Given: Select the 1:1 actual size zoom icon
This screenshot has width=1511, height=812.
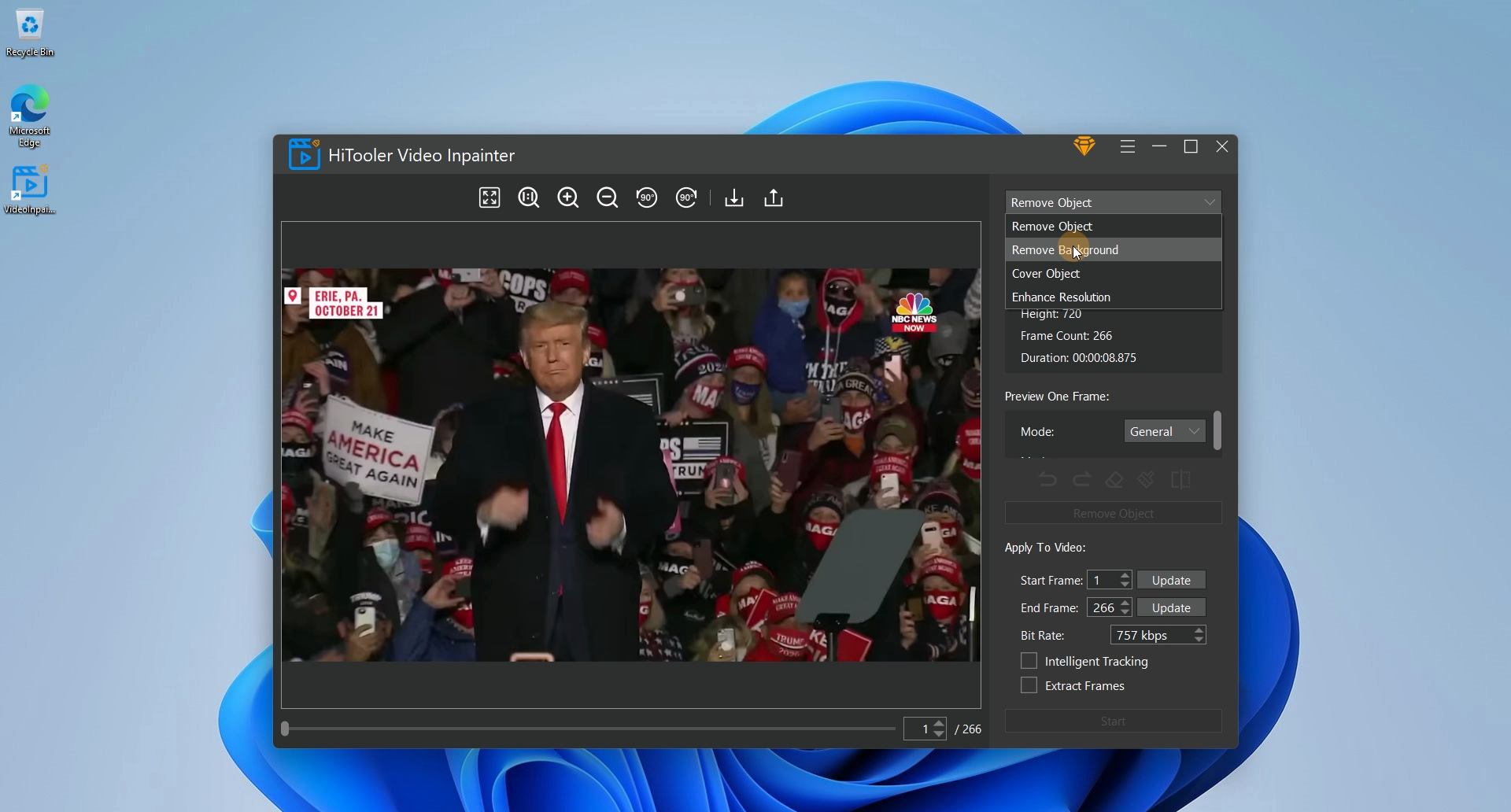Looking at the screenshot, I should 528,197.
